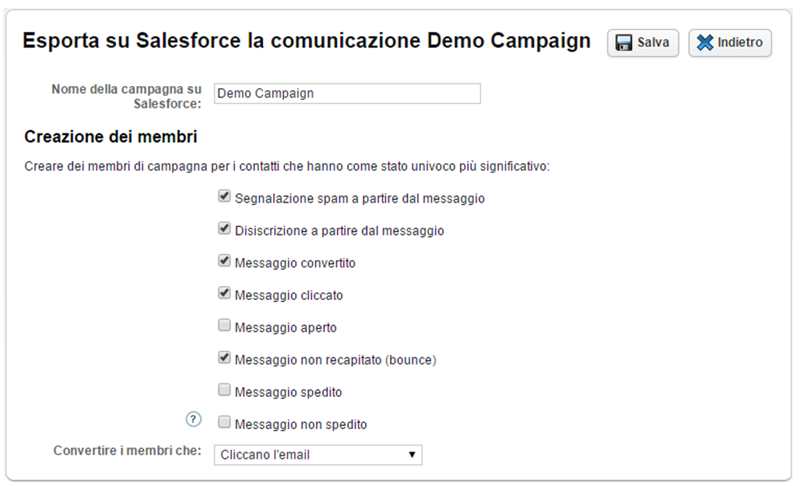Enable the Messaggio aperto checkbox
800x486 pixels.
pos(225,326)
